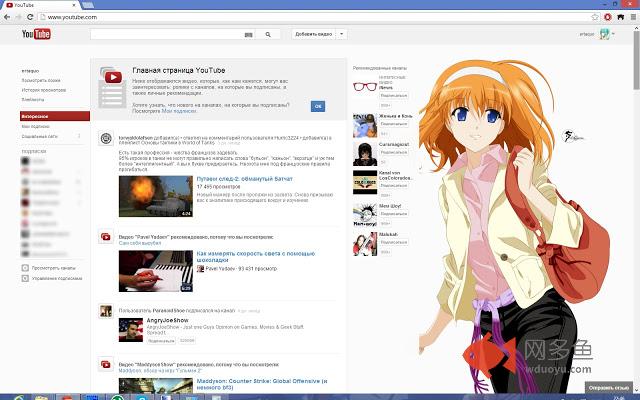Click the Curamagoat channel avatar
This screenshot has width=640, height=400.
coord(365,154)
